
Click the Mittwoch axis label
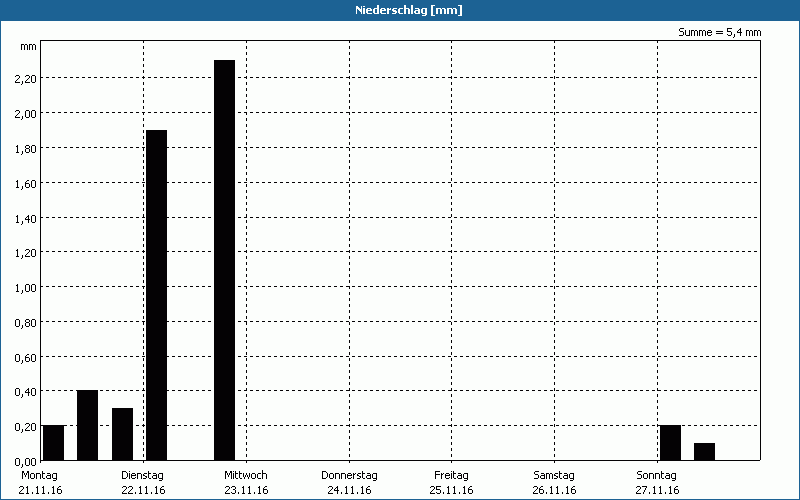(x=245, y=475)
